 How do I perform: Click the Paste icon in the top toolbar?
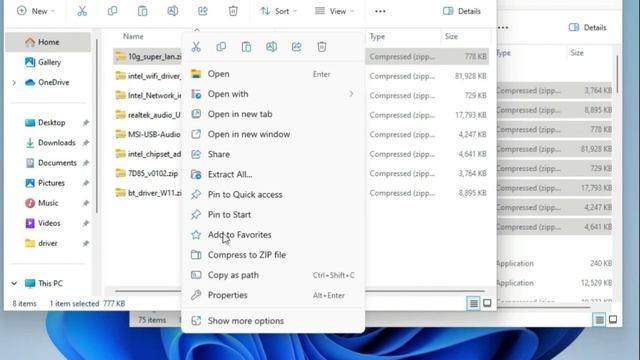(x=142, y=11)
